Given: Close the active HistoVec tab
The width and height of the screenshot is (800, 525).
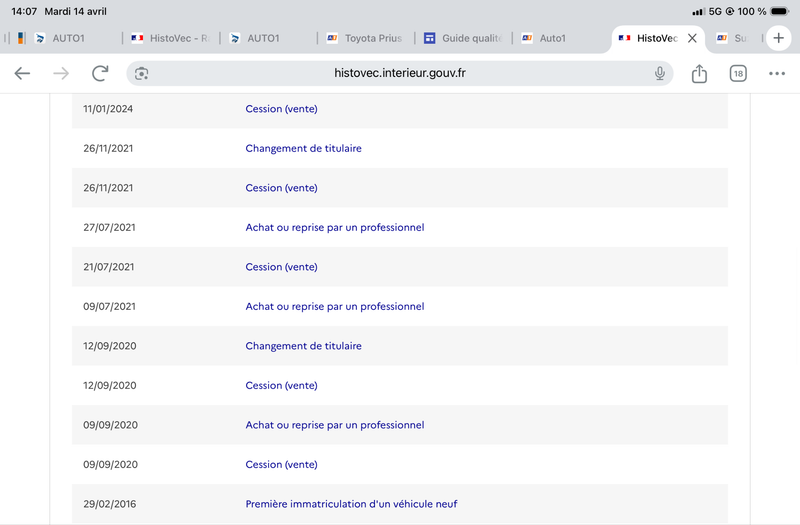Looking at the screenshot, I should click(x=692, y=38).
